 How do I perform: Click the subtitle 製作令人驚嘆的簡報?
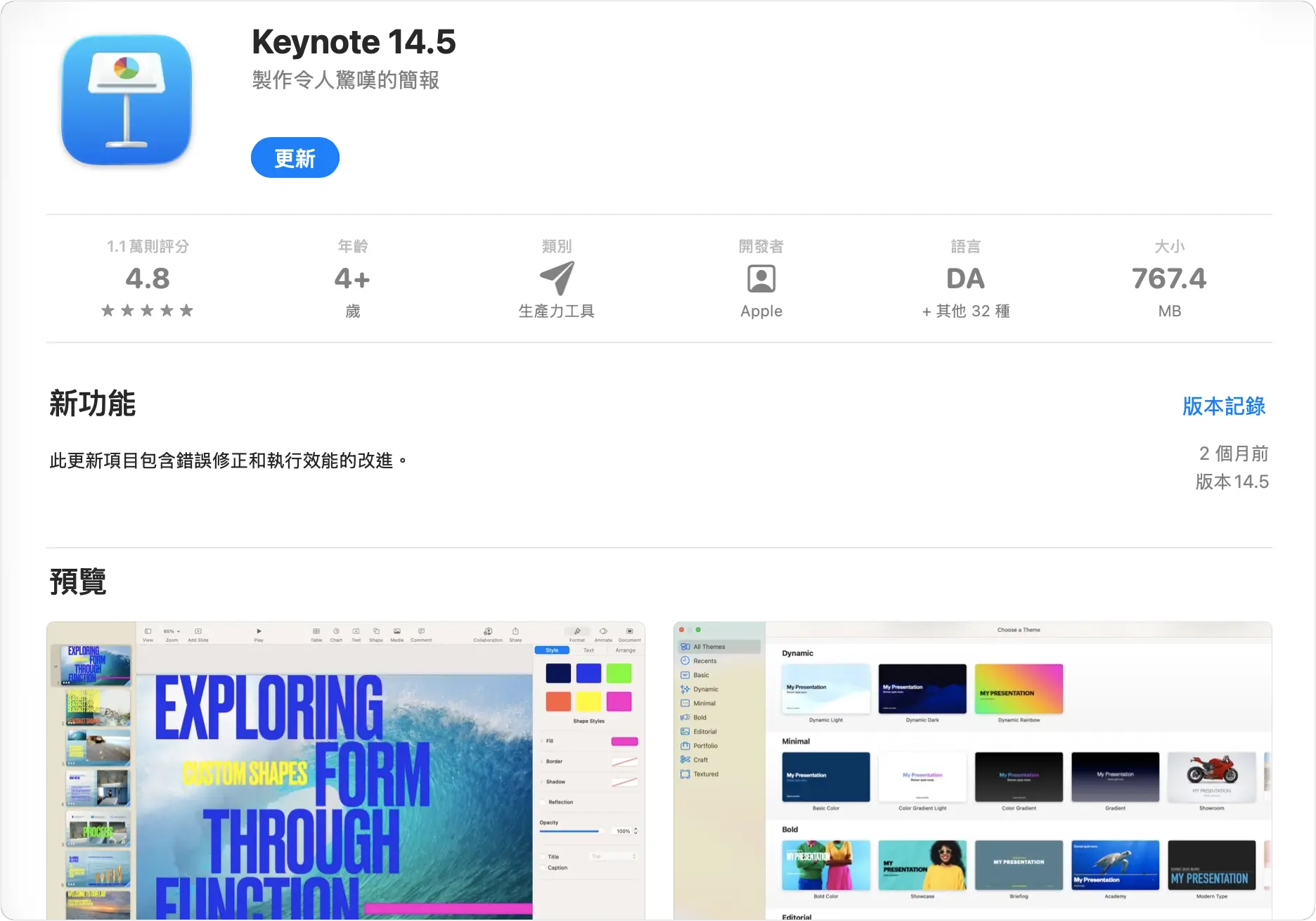click(346, 80)
